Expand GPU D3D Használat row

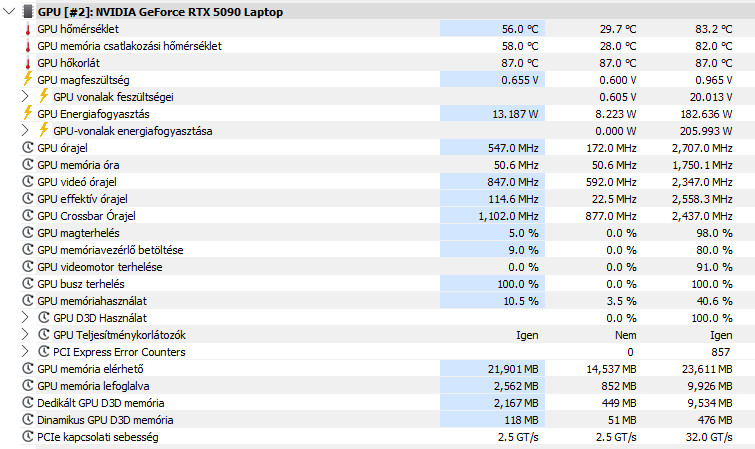(x=25, y=317)
